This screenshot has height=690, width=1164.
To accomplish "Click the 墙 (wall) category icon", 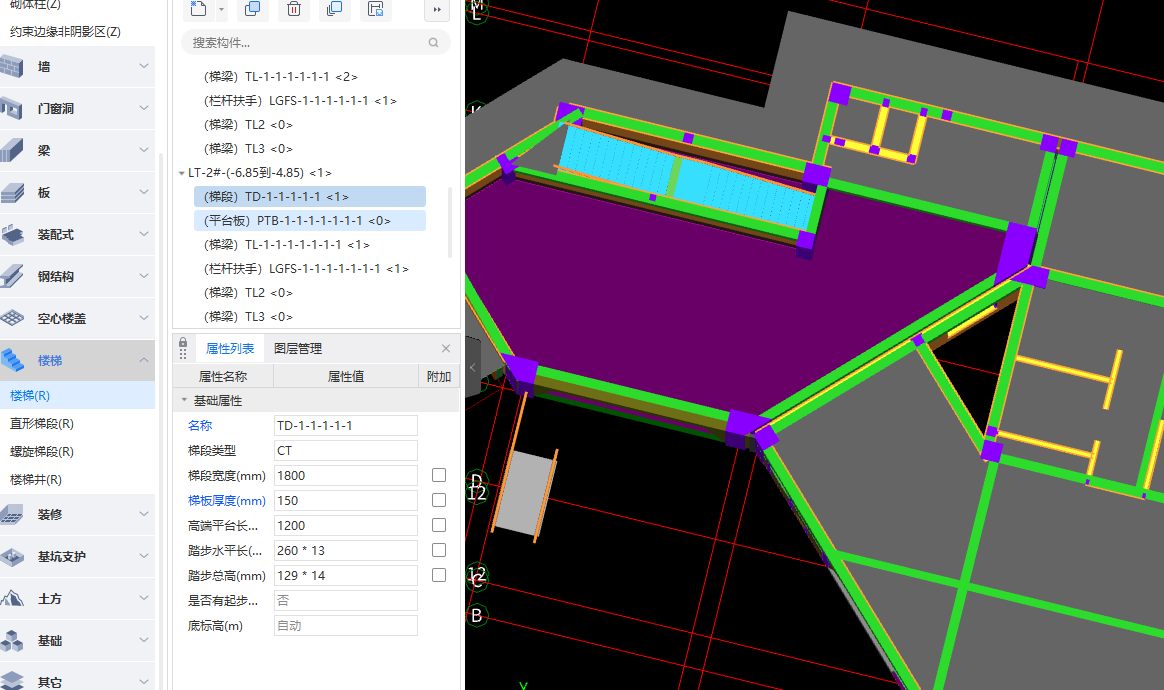I will coord(12,67).
